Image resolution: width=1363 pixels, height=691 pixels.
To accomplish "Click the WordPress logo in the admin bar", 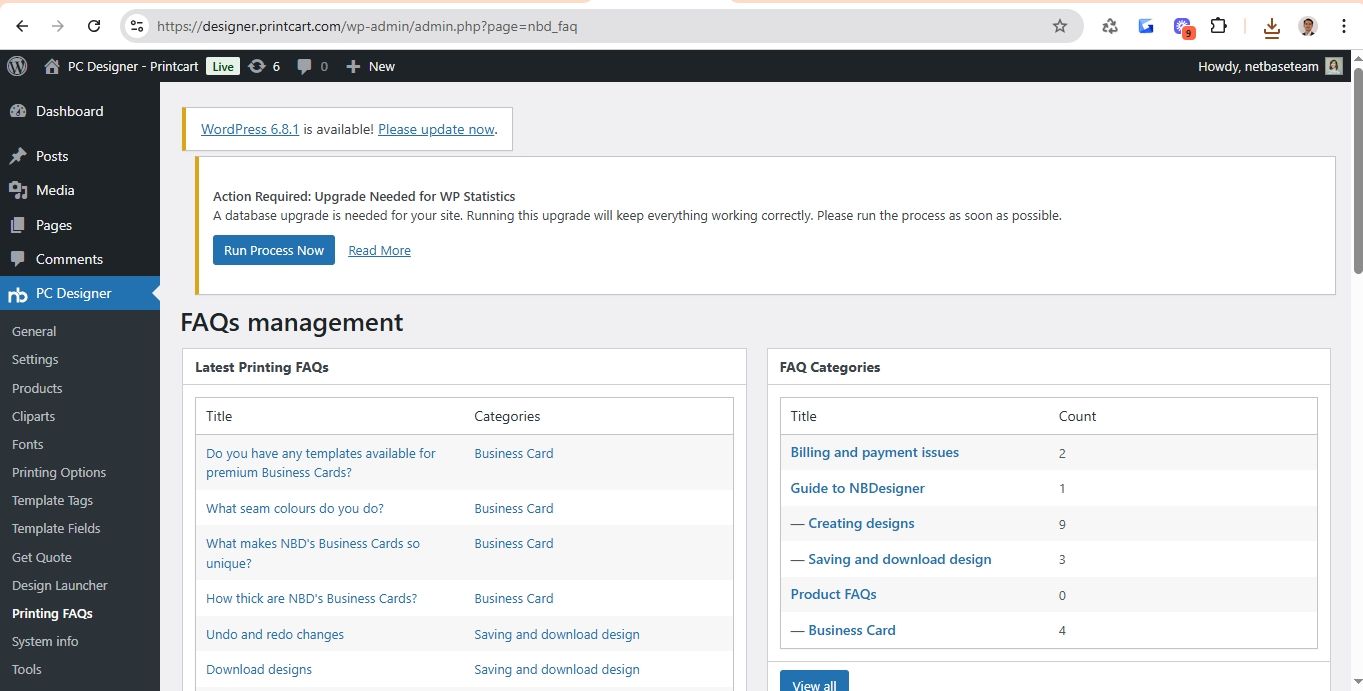I will pos(16,66).
